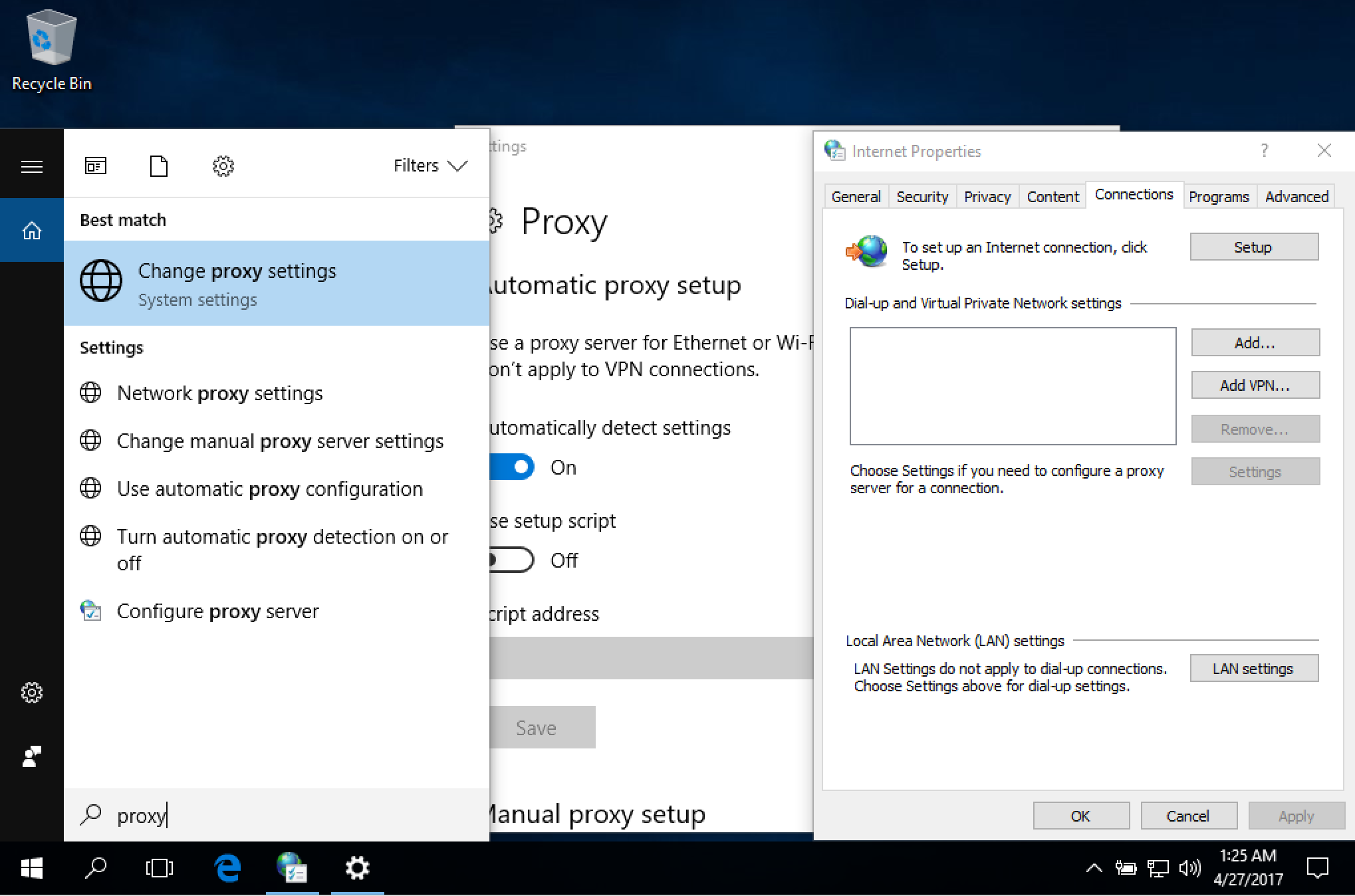The width and height of the screenshot is (1355, 896).
Task: Switch to the Advanced tab
Action: 1296,197
